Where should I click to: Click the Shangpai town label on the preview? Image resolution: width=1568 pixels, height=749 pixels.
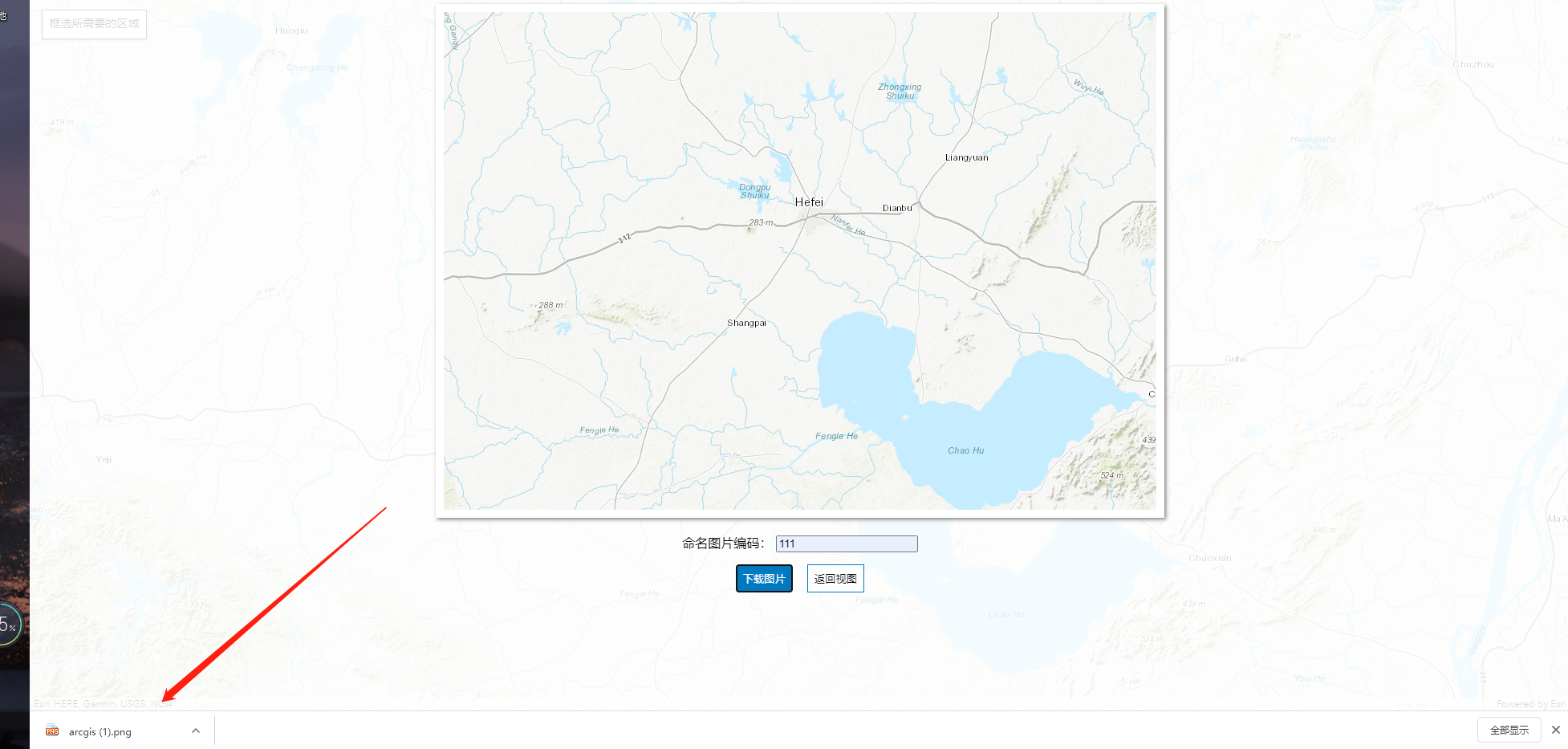tap(746, 323)
